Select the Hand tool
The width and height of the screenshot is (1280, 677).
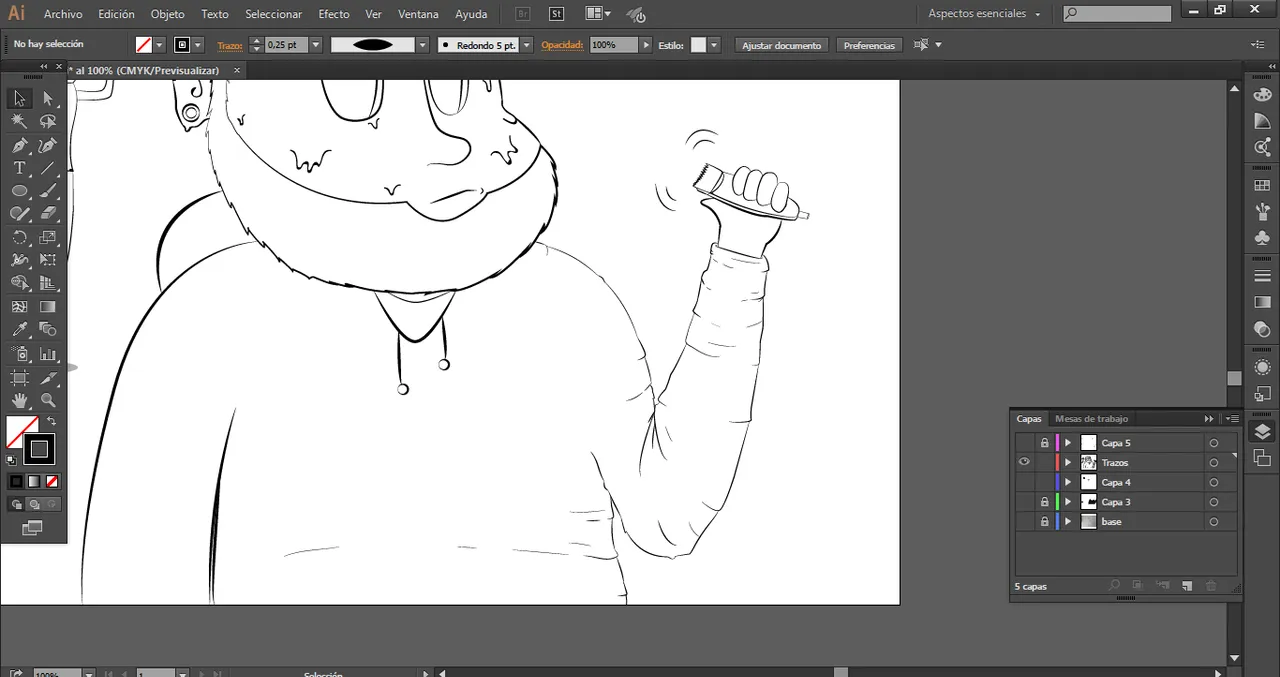(x=19, y=401)
